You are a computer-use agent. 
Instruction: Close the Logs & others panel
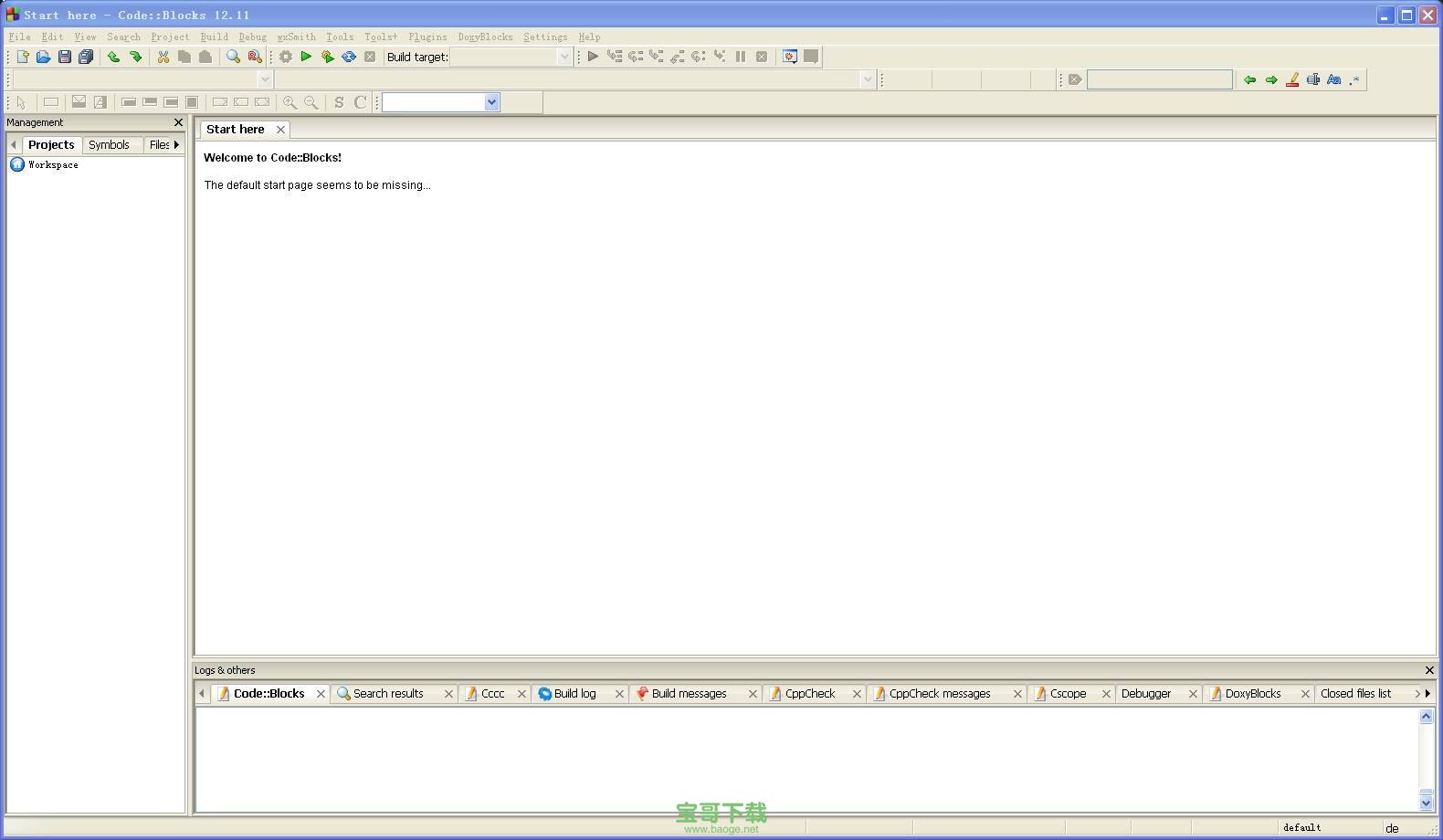[x=1429, y=670]
